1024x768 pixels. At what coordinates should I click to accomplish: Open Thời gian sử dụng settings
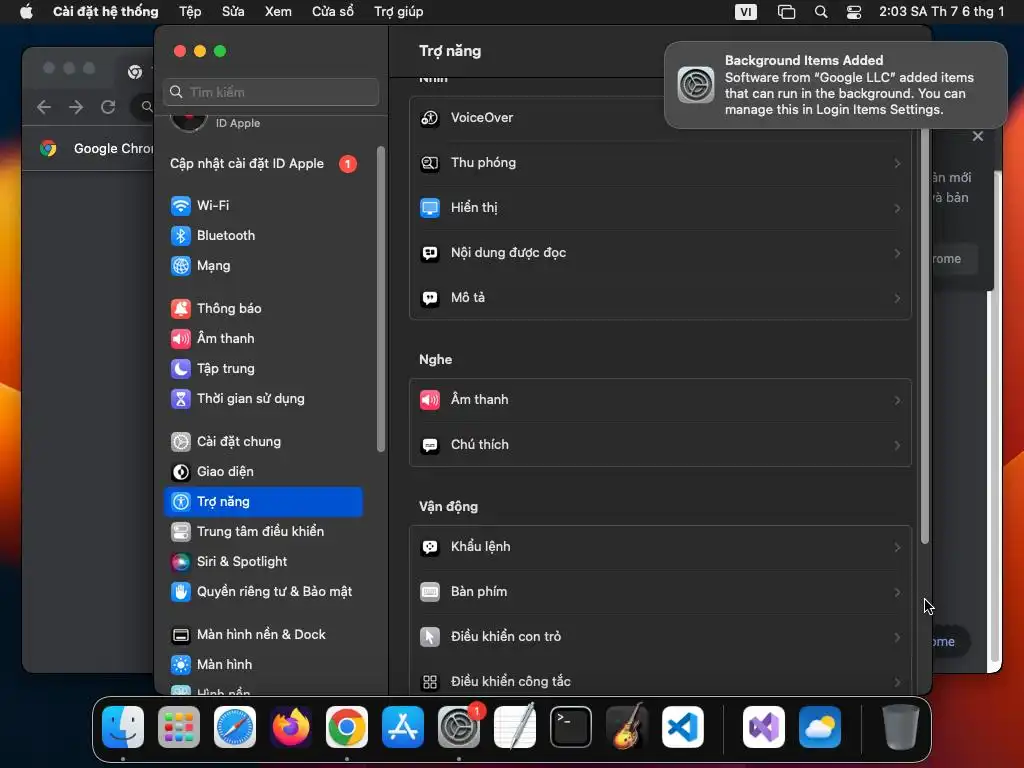263,398
